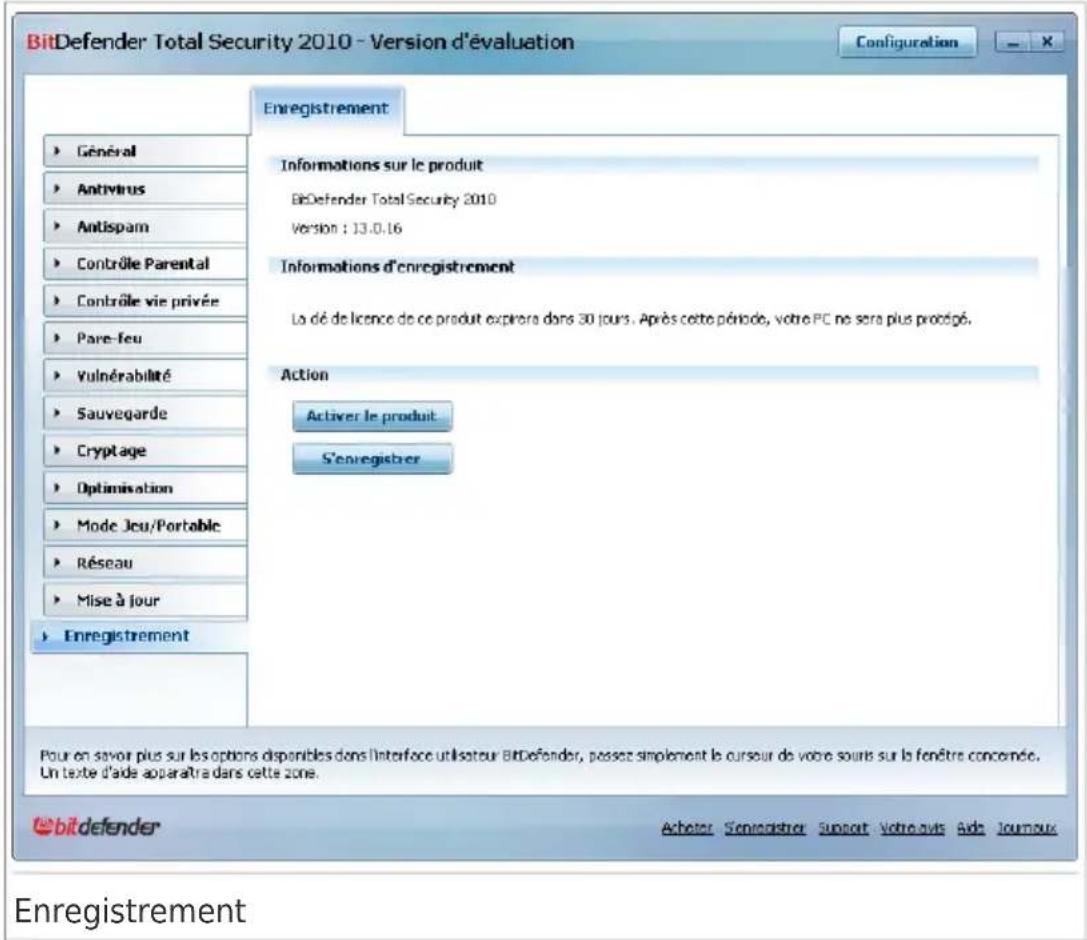The width and height of the screenshot is (1087, 940).
Task: Click the BitDefender Total Security 2010 product name
Action: click(394, 200)
